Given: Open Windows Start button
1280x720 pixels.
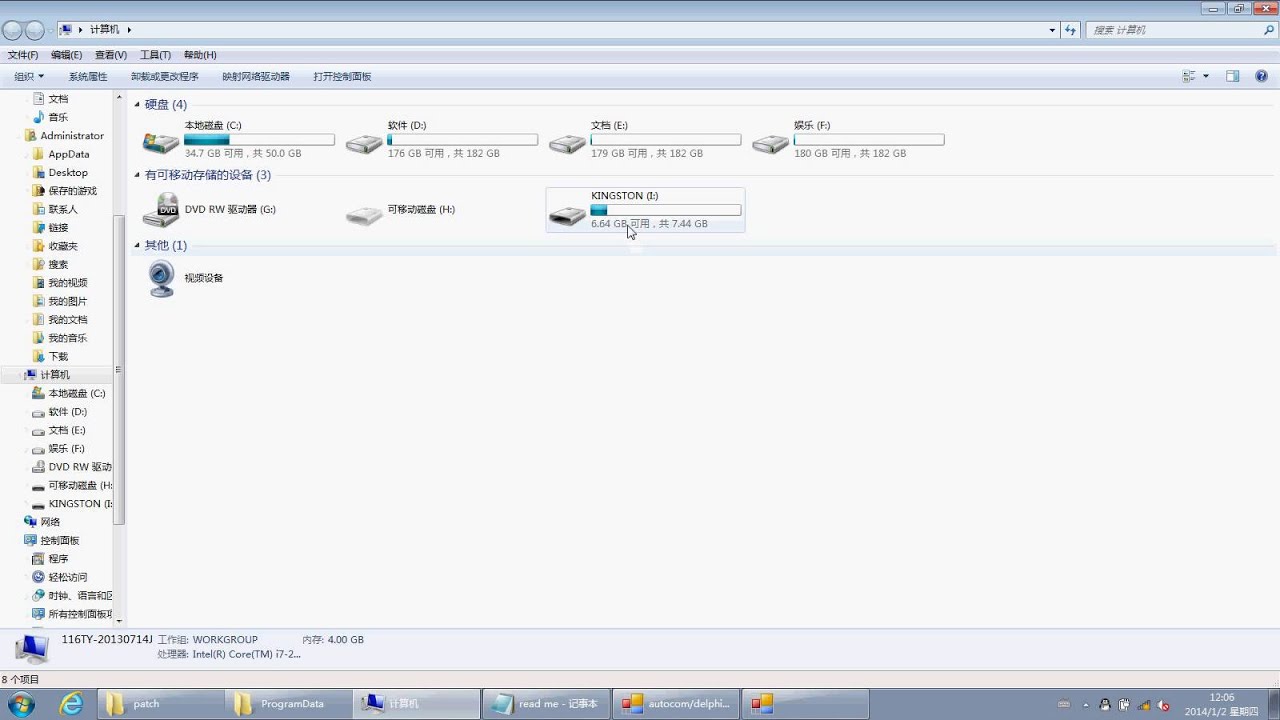Looking at the screenshot, I should pos(20,704).
